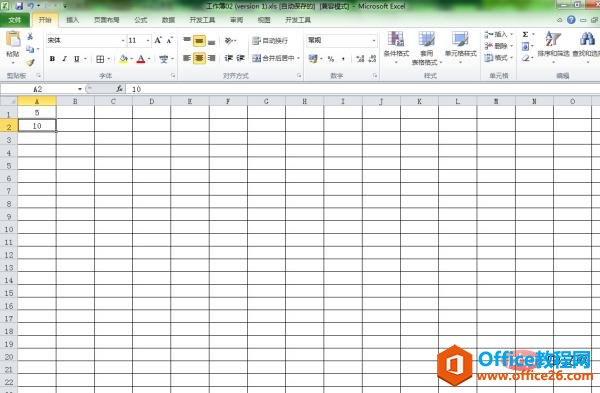The image size is (600, 393).
Task: Click the Wrap Text button
Action: tap(270, 40)
